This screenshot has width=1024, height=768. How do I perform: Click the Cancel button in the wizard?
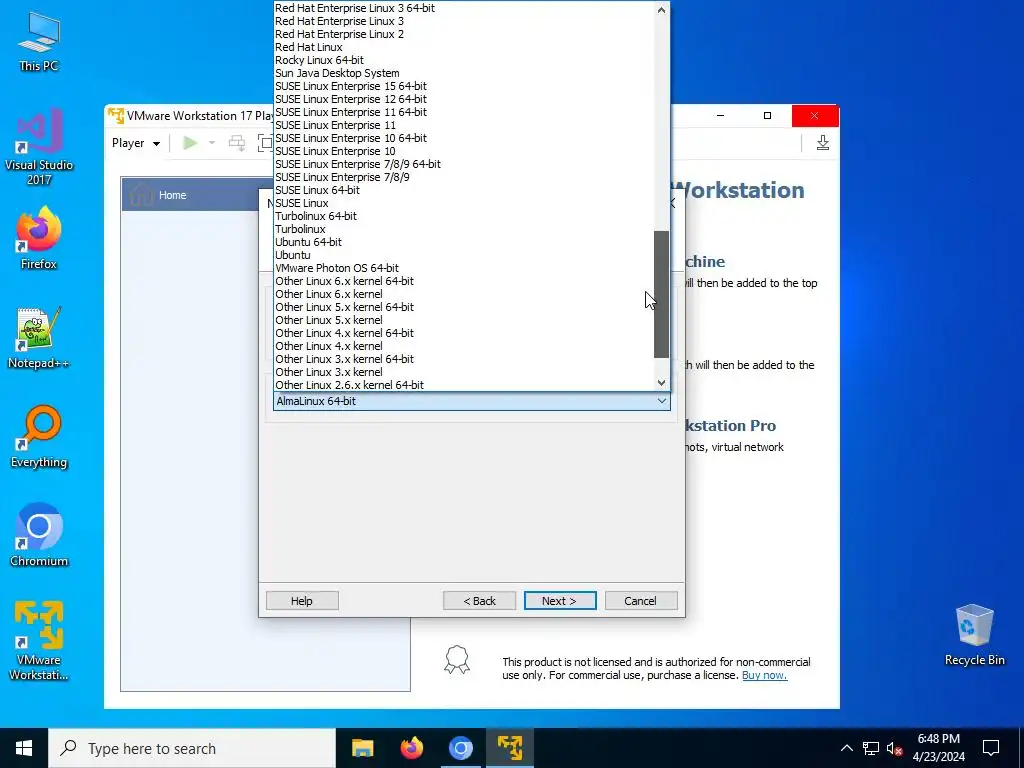coord(641,601)
